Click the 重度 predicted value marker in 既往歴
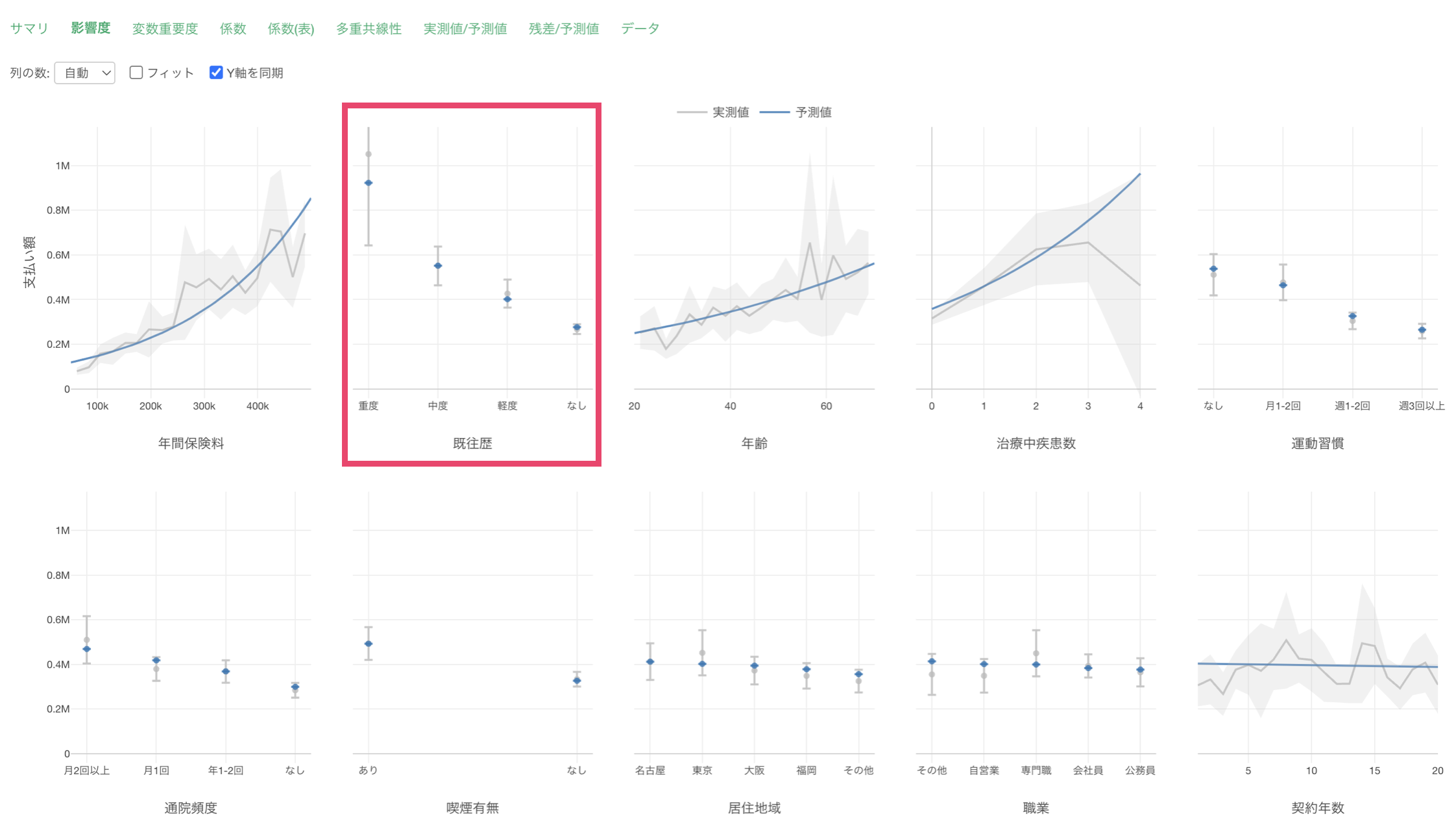 click(369, 183)
